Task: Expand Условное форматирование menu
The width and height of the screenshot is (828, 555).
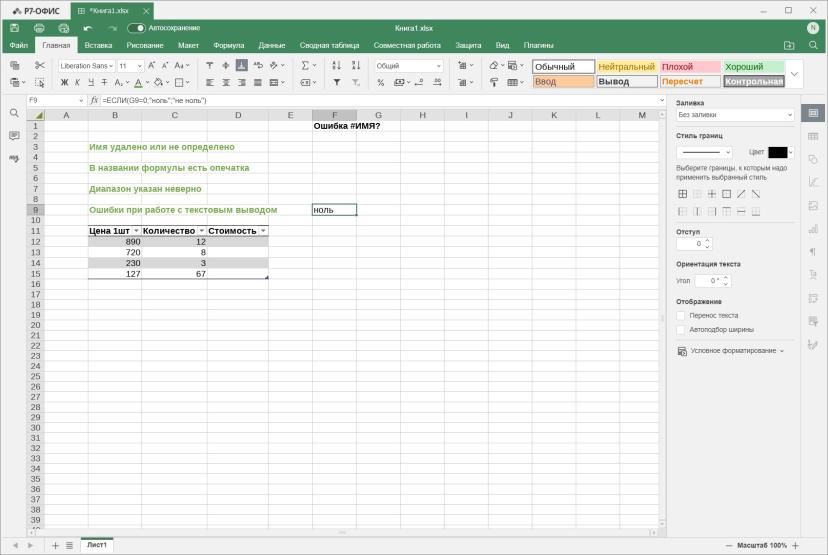Action: pyautogui.click(x=730, y=351)
